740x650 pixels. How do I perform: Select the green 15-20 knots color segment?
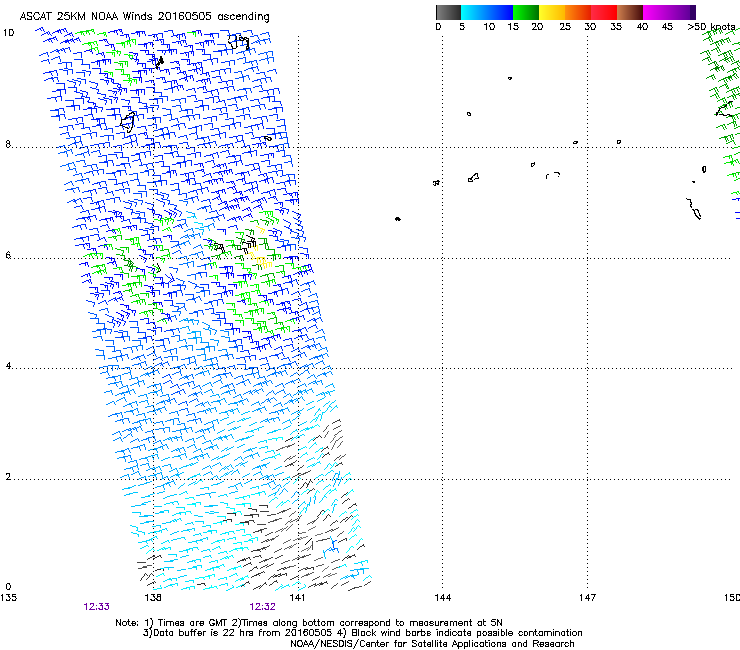click(x=526, y=12)
